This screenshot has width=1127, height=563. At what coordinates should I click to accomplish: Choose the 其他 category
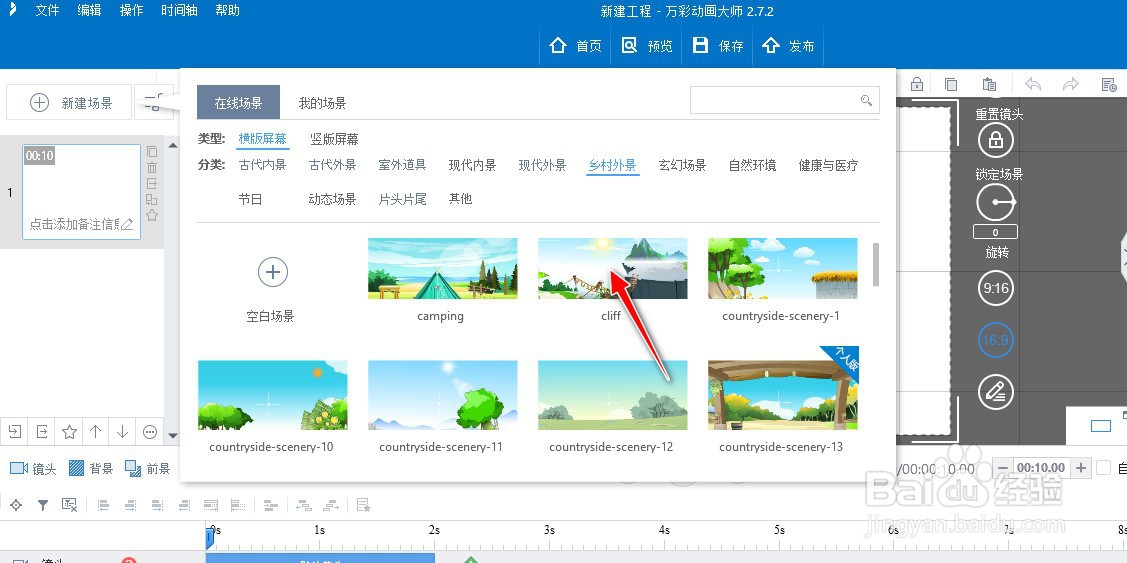460,199
